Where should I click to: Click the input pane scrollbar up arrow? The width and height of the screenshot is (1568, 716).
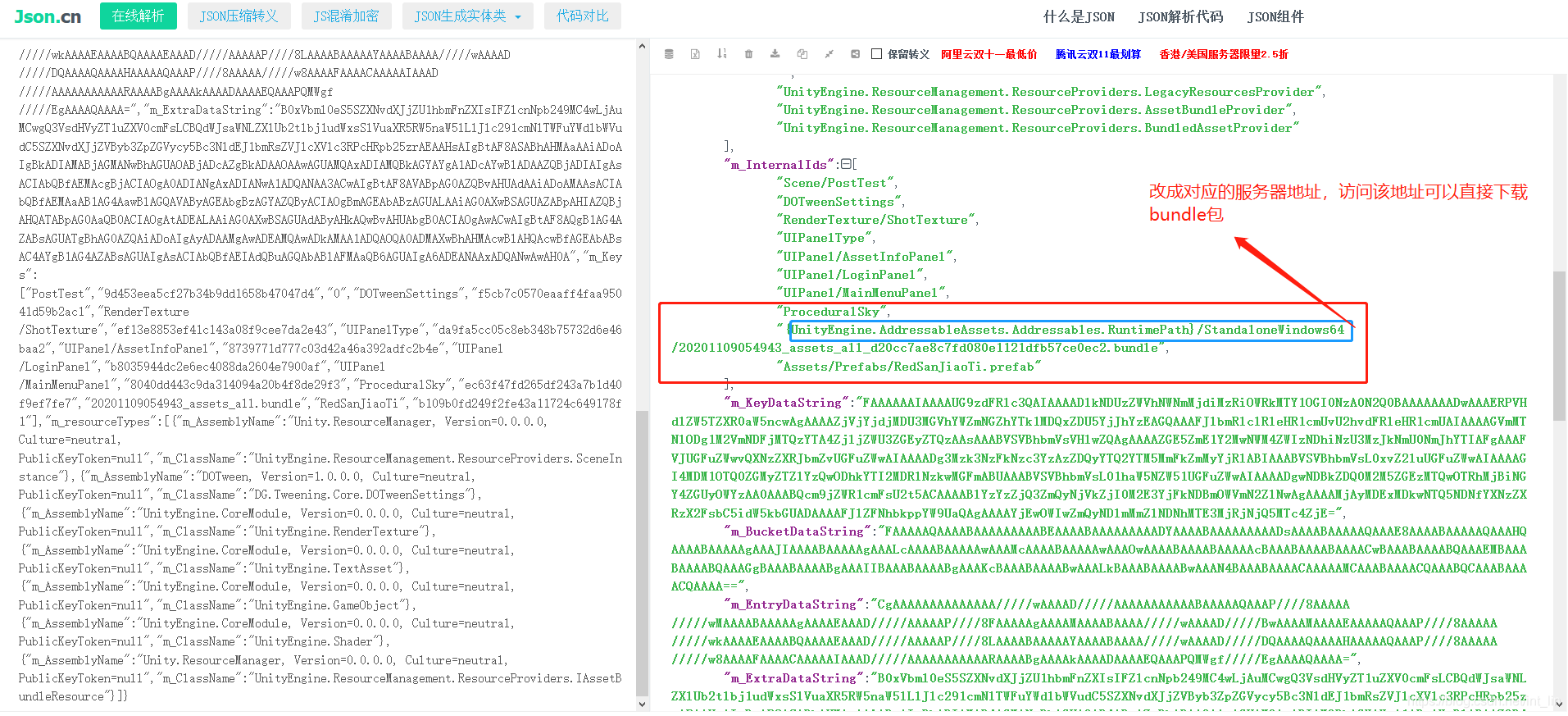(x=642, y=47)
